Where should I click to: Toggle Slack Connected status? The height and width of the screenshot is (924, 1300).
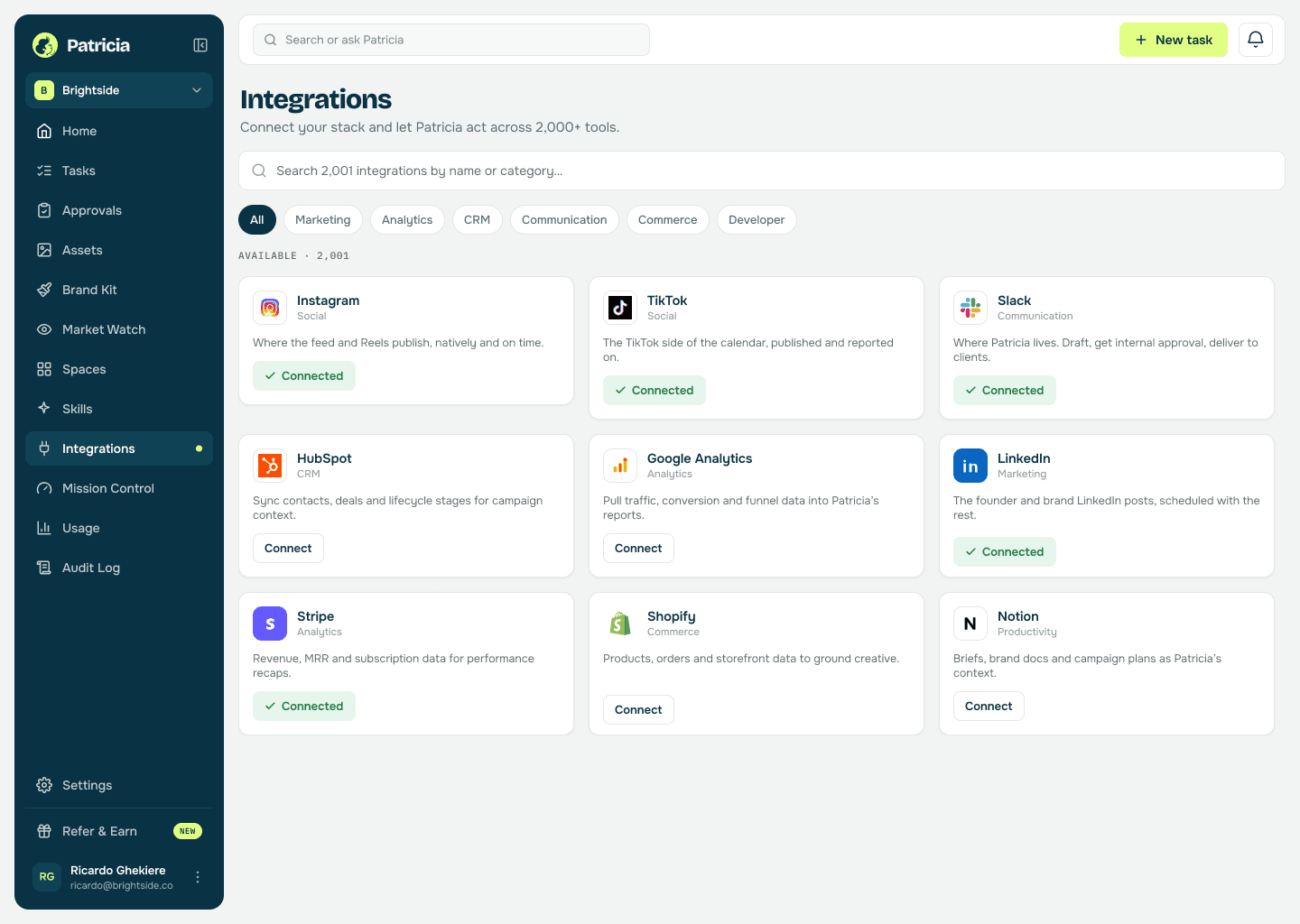coord(1005,391)
